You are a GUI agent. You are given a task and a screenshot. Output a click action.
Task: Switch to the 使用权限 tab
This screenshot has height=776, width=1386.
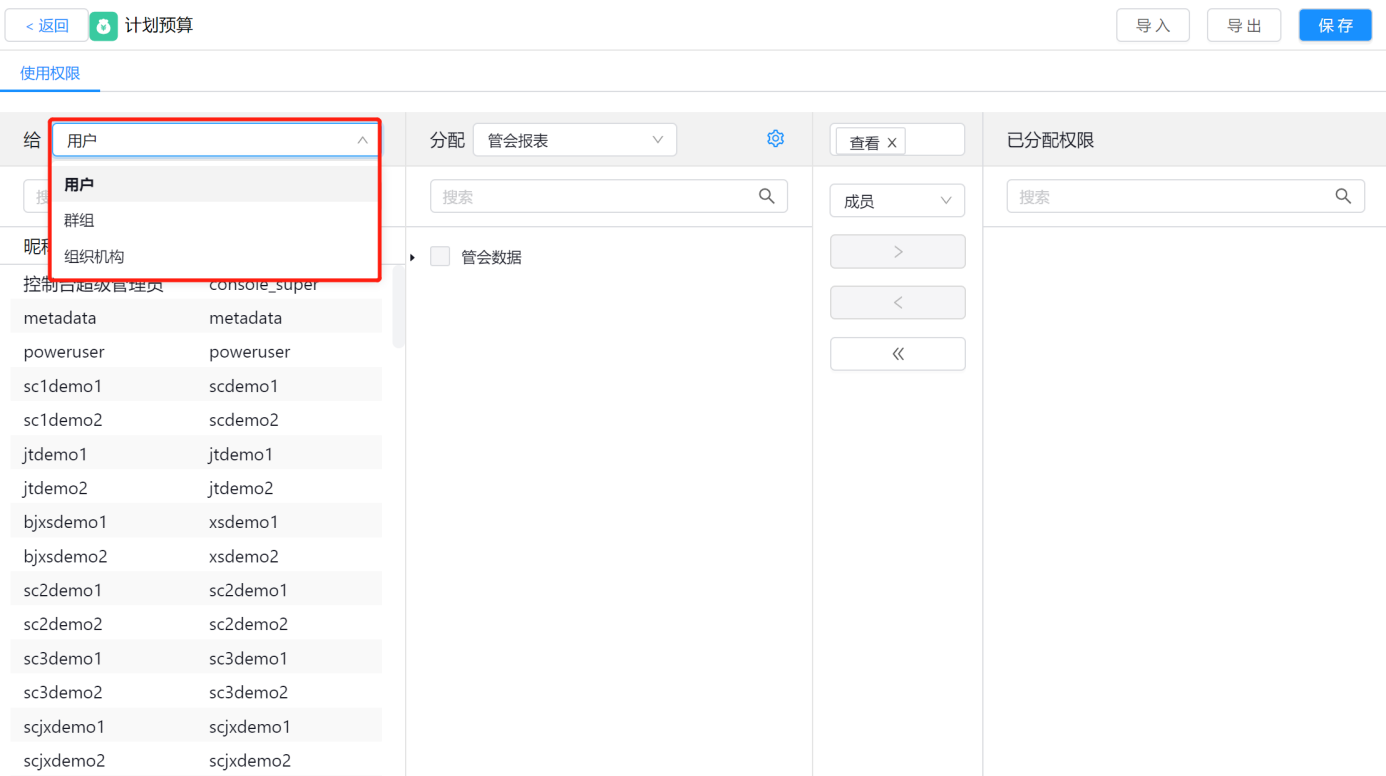tap(50, 73)
